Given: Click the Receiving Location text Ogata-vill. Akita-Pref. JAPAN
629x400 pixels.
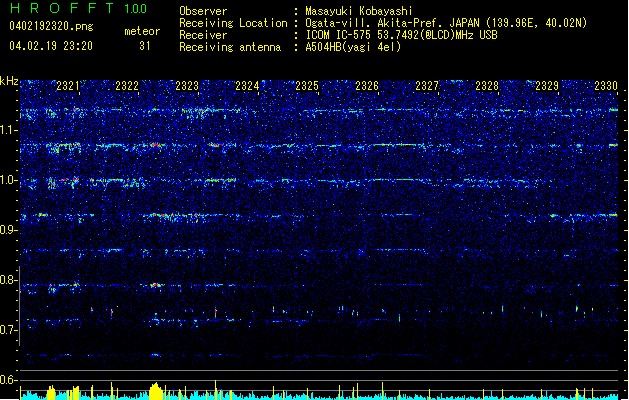Looking at the screenshot, I should [391, 23].
